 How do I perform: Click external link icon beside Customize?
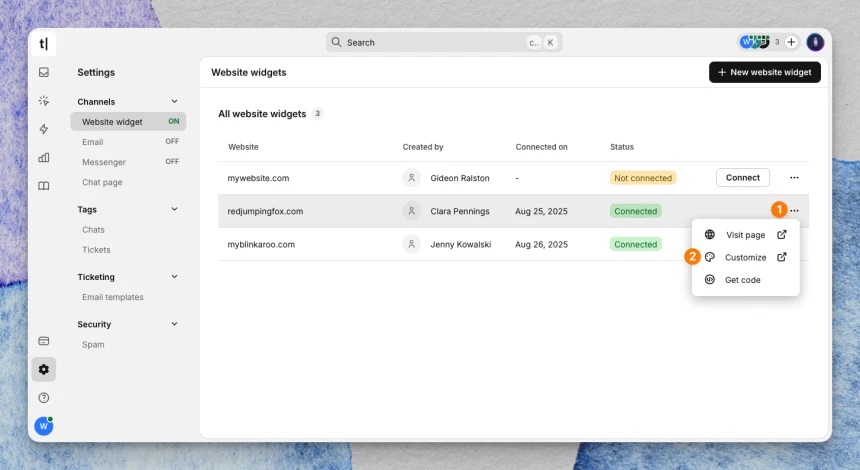point(782,257)
